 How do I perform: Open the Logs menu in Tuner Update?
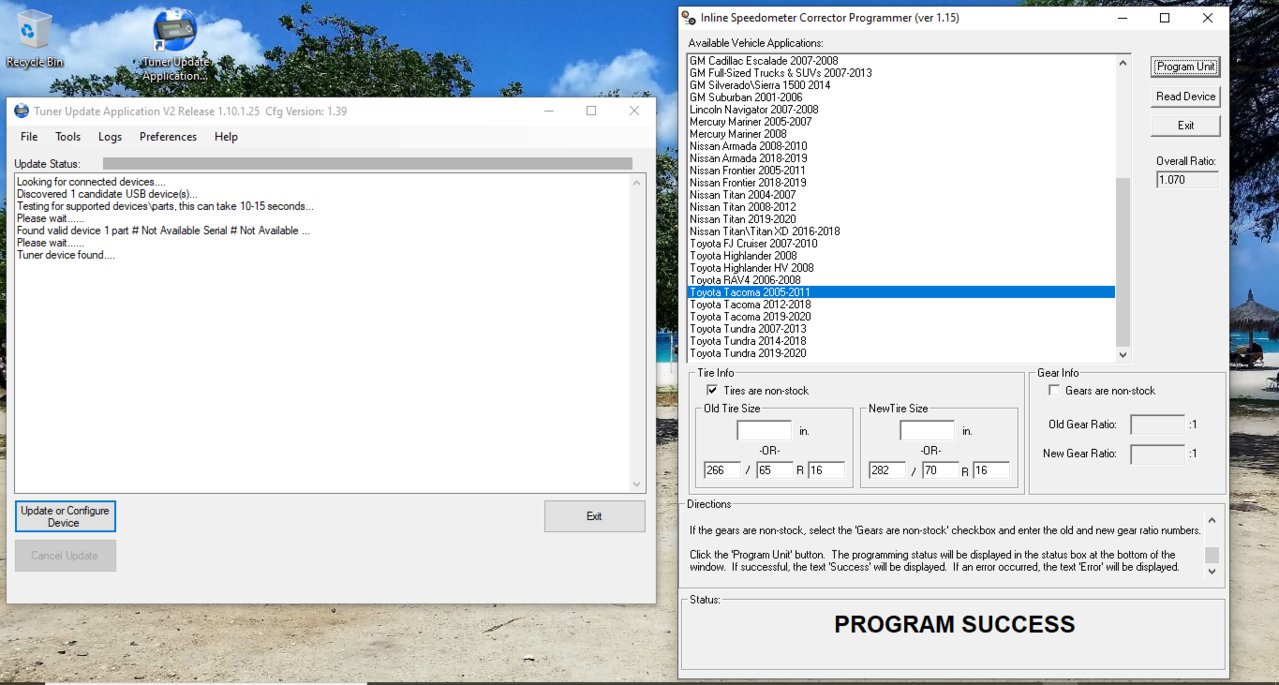coord(110,137)
